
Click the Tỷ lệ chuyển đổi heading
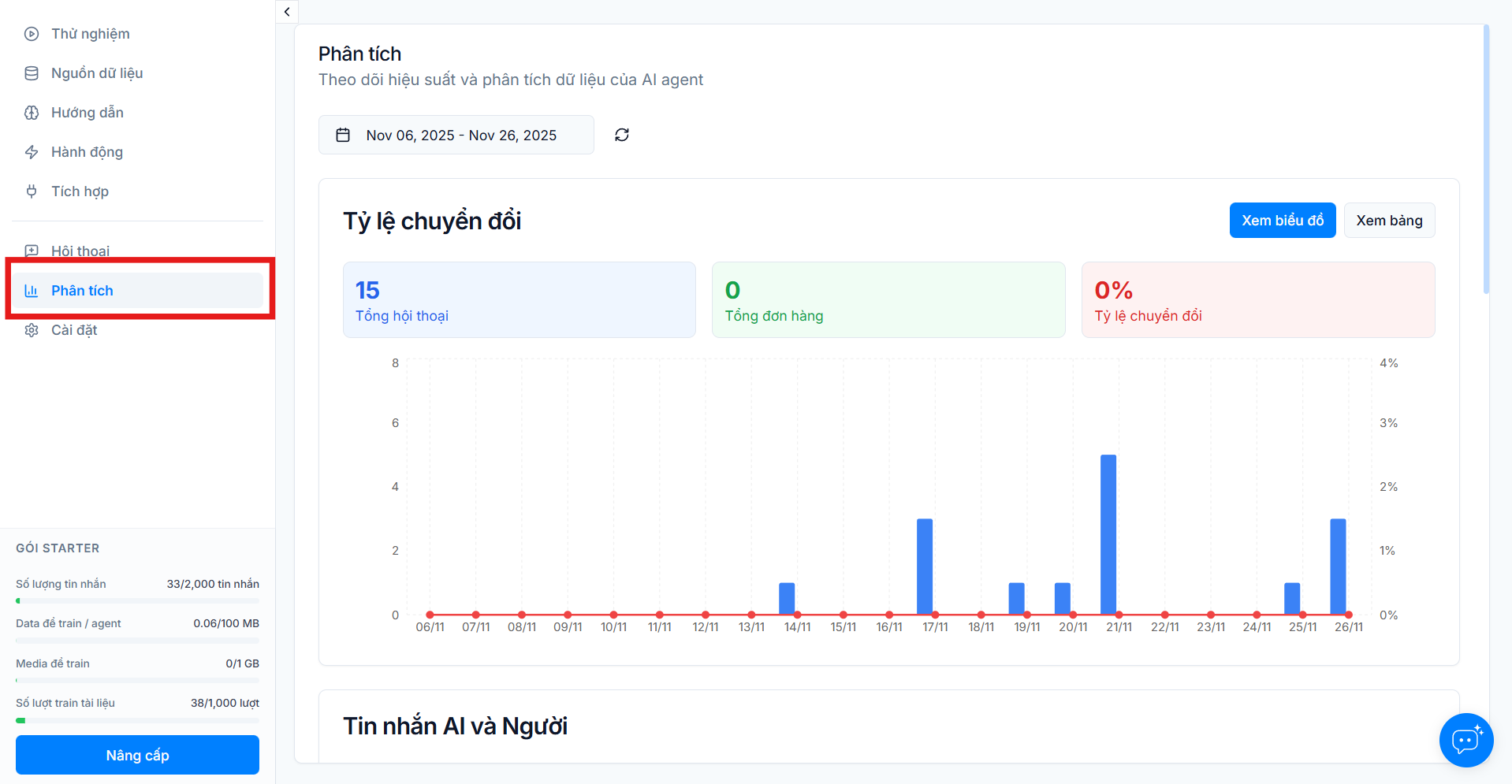(432, 221)
